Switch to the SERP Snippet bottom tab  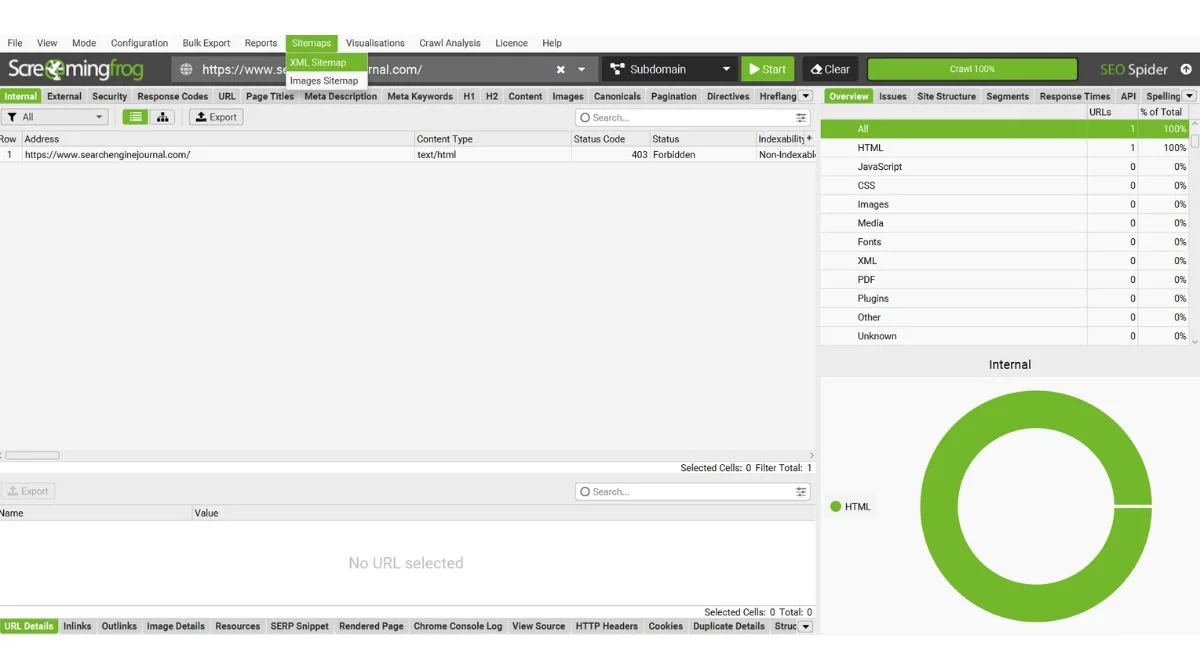pos(299,626)
